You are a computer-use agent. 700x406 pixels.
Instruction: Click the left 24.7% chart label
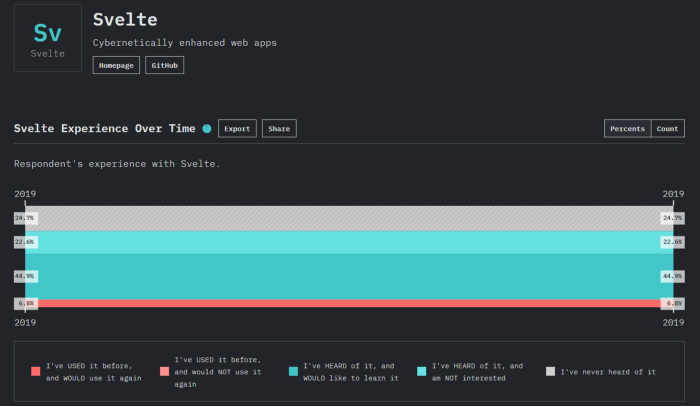pos(25,218)
